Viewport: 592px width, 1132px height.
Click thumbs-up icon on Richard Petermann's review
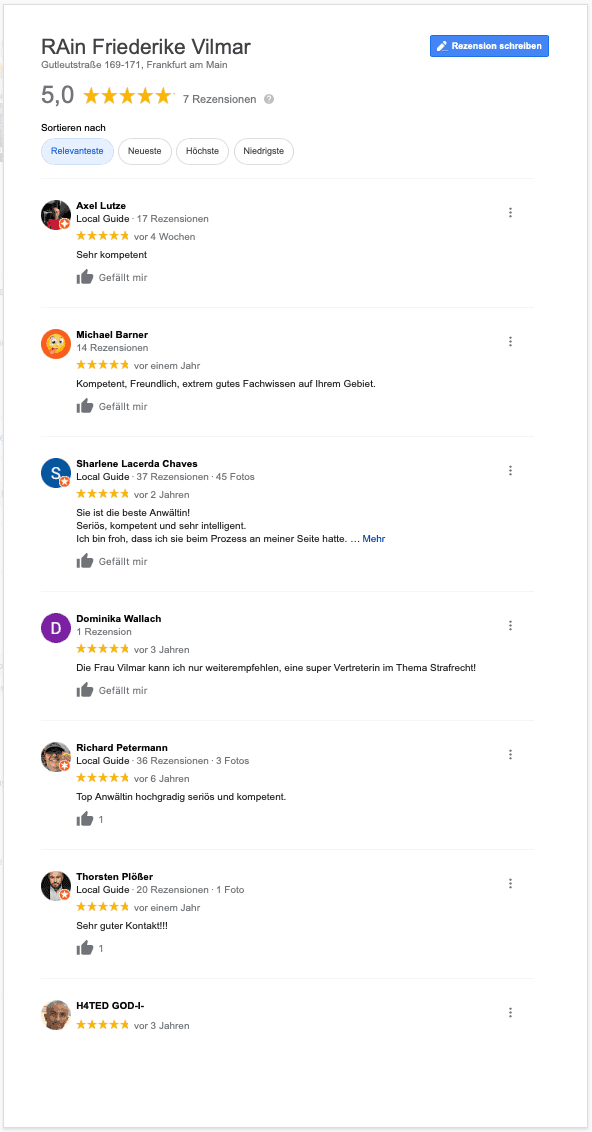[x=85, y=819]
